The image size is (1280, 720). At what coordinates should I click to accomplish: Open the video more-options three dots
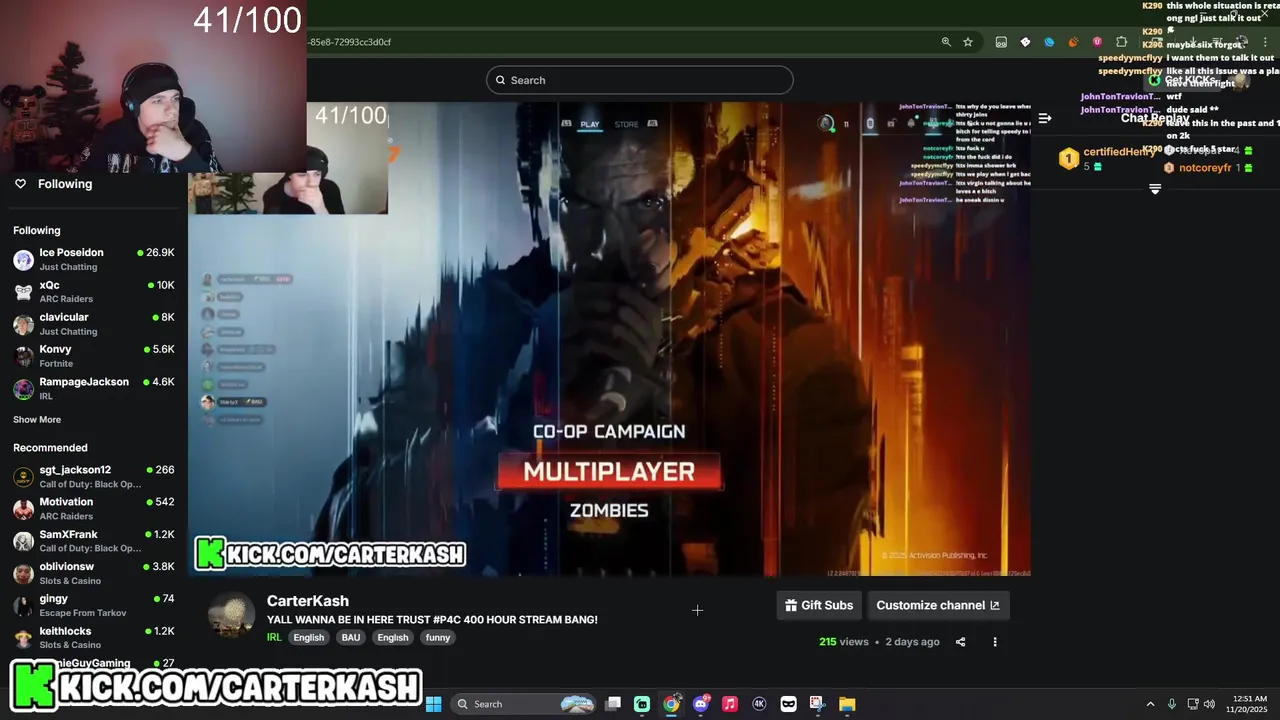pos(994,642)
